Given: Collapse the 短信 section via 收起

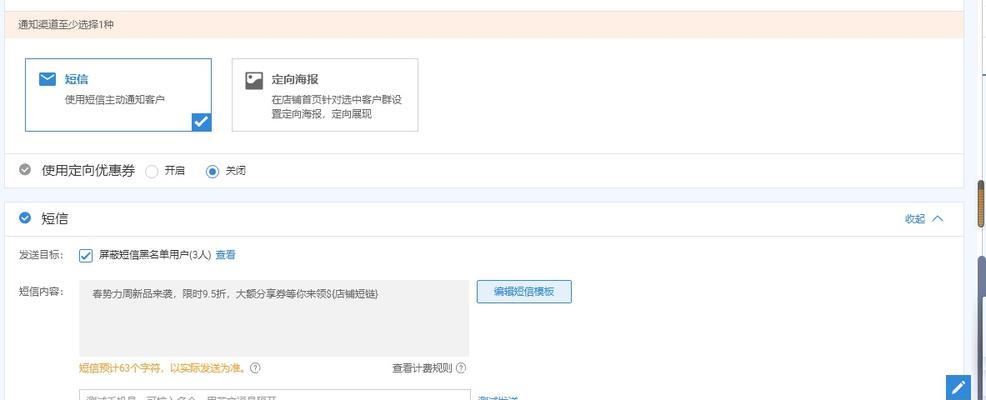Looking at the screenshot, I should click(924, 219).
